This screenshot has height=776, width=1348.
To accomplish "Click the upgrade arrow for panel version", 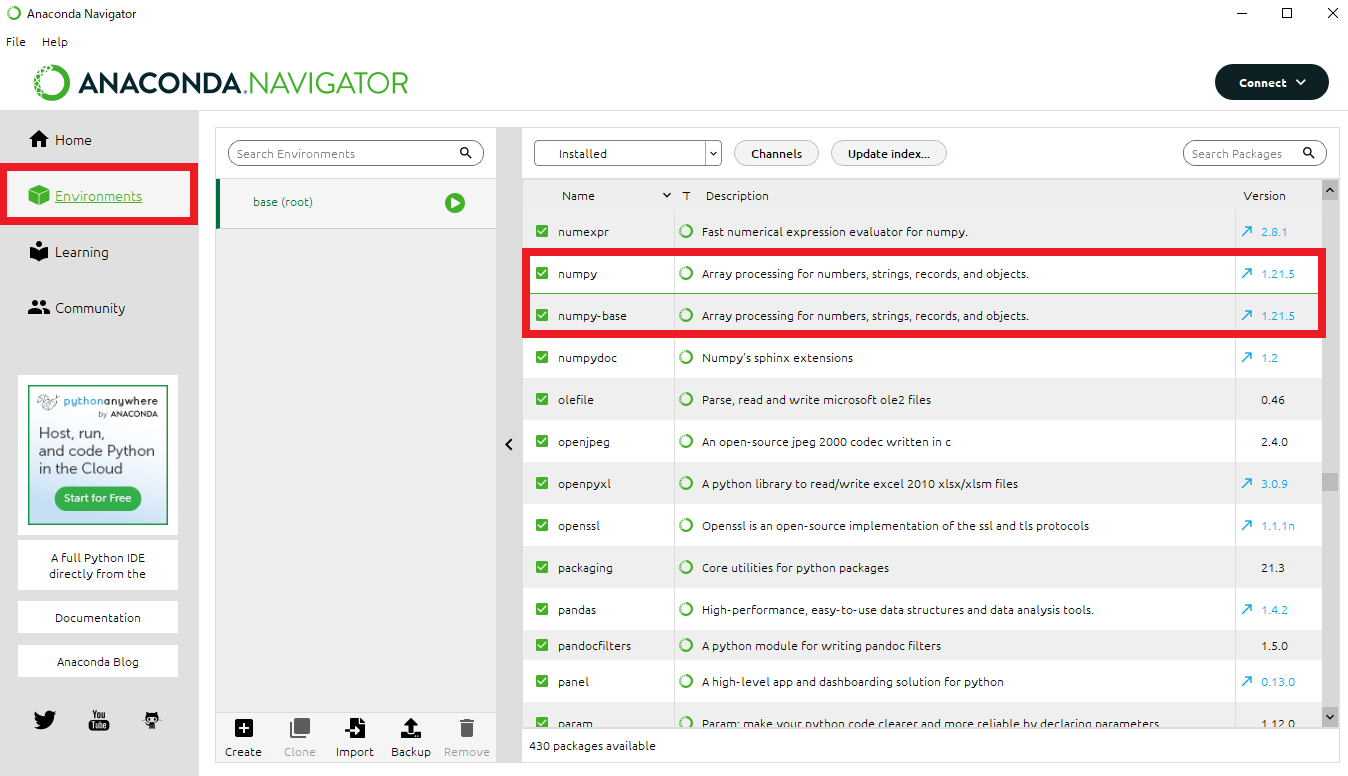I will (1247, 681).
